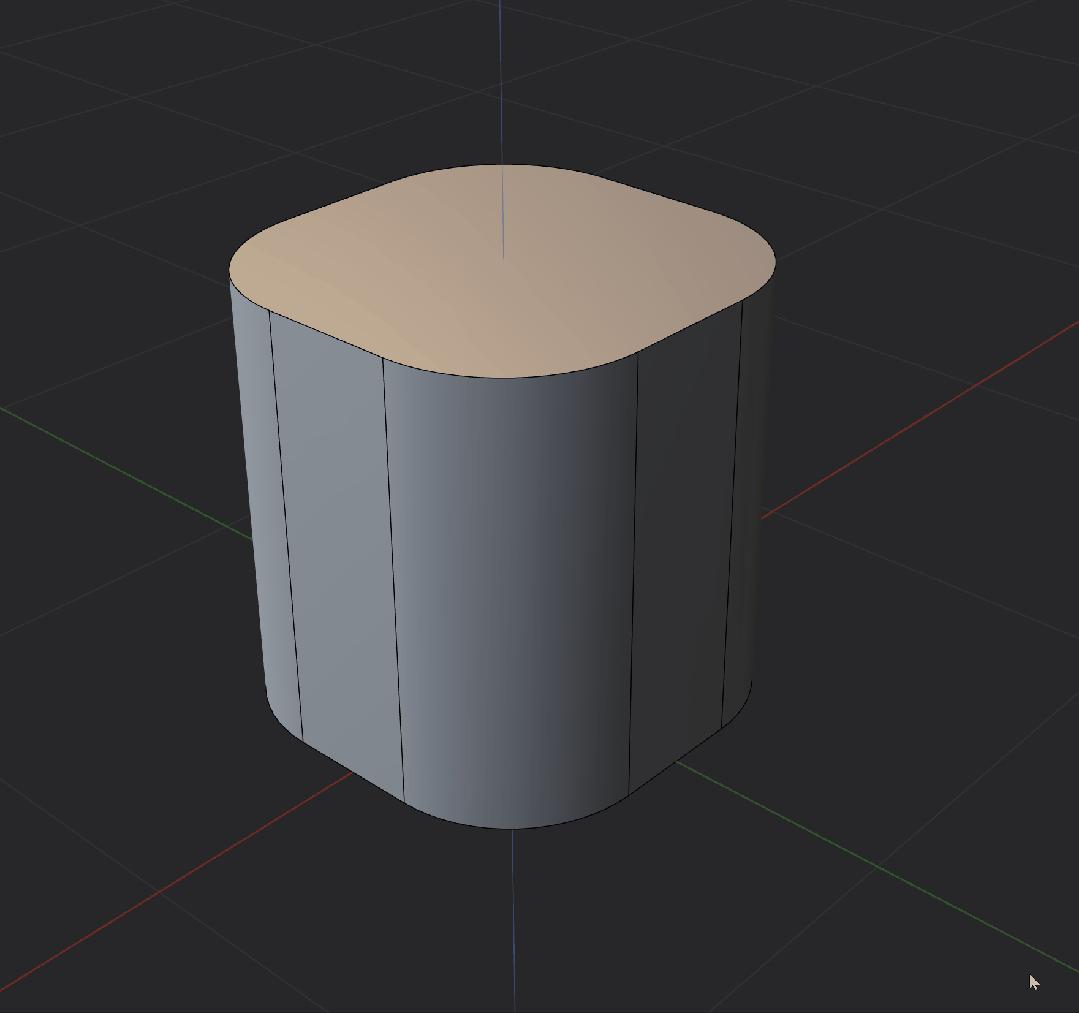The image size is (1079, 1013).
Task: Select the tan top face of the rounded cube
Action: point(502,270)
